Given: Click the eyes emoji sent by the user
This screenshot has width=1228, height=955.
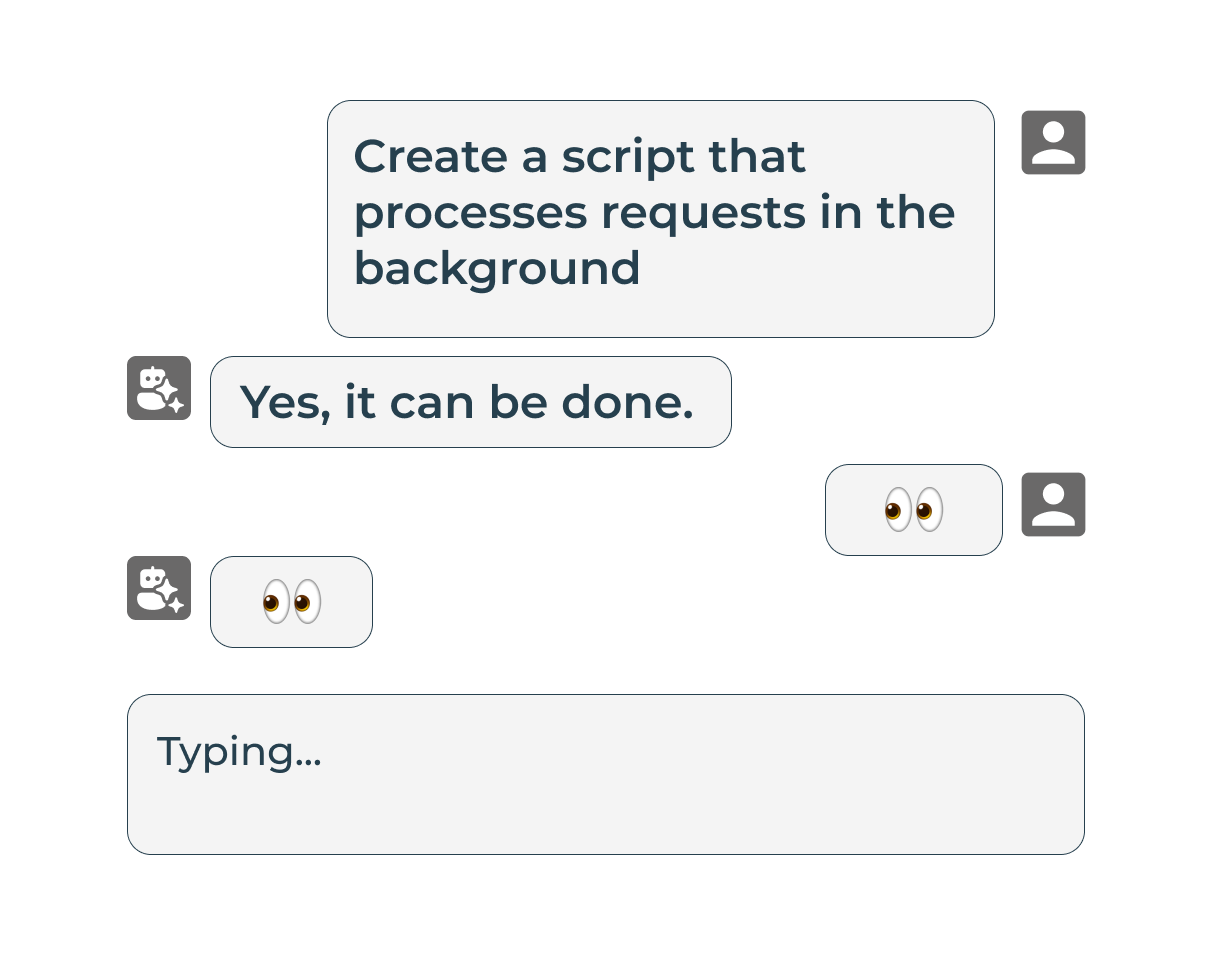Looking at the screenshot, I should [914, 510].
